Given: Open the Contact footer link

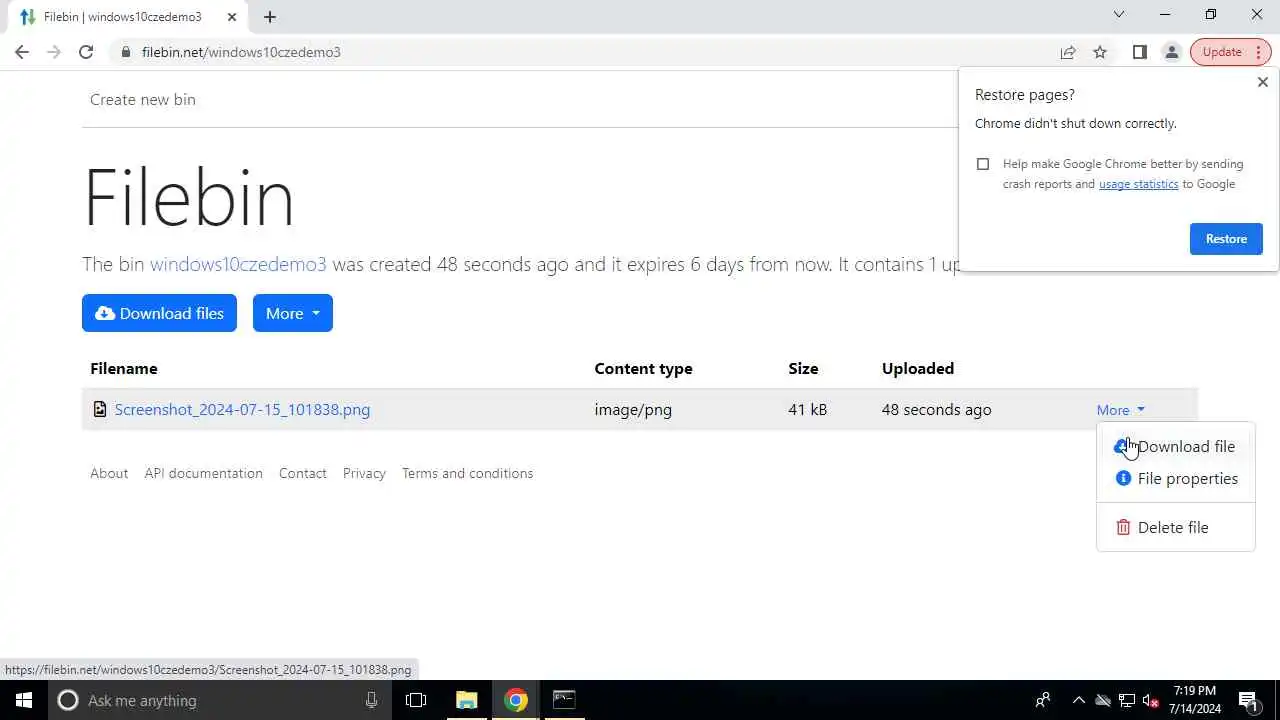Looking at the screenshot, I should [x=303, y=473].
